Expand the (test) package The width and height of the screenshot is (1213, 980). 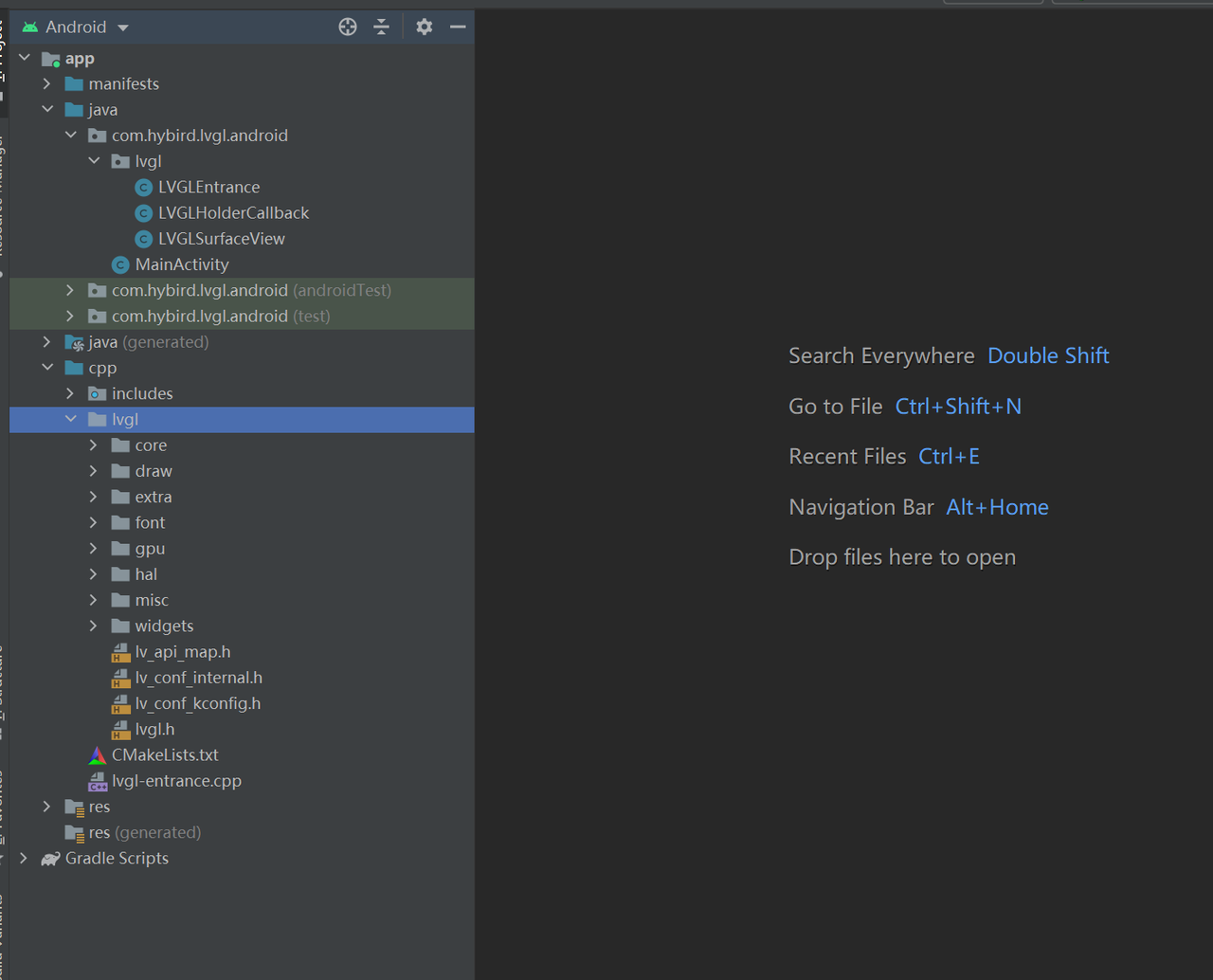coord(71,317)
